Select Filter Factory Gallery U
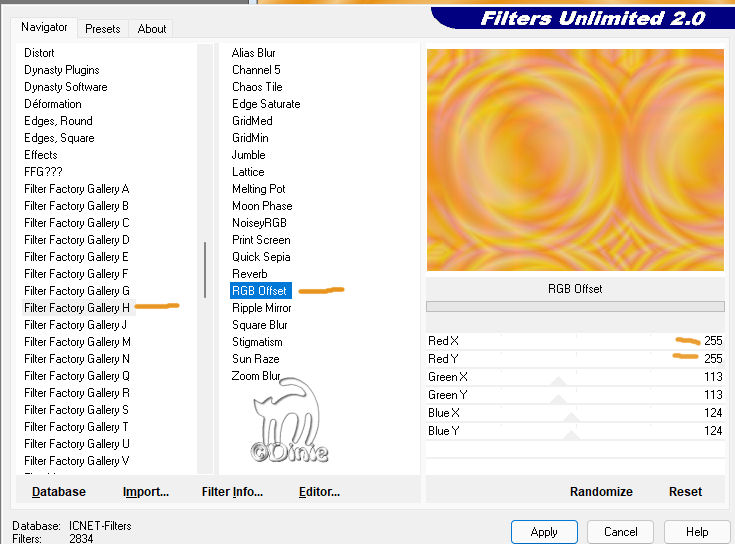This screenshot has height=544, width=735. pyautogui.click(x=76, y=444)
